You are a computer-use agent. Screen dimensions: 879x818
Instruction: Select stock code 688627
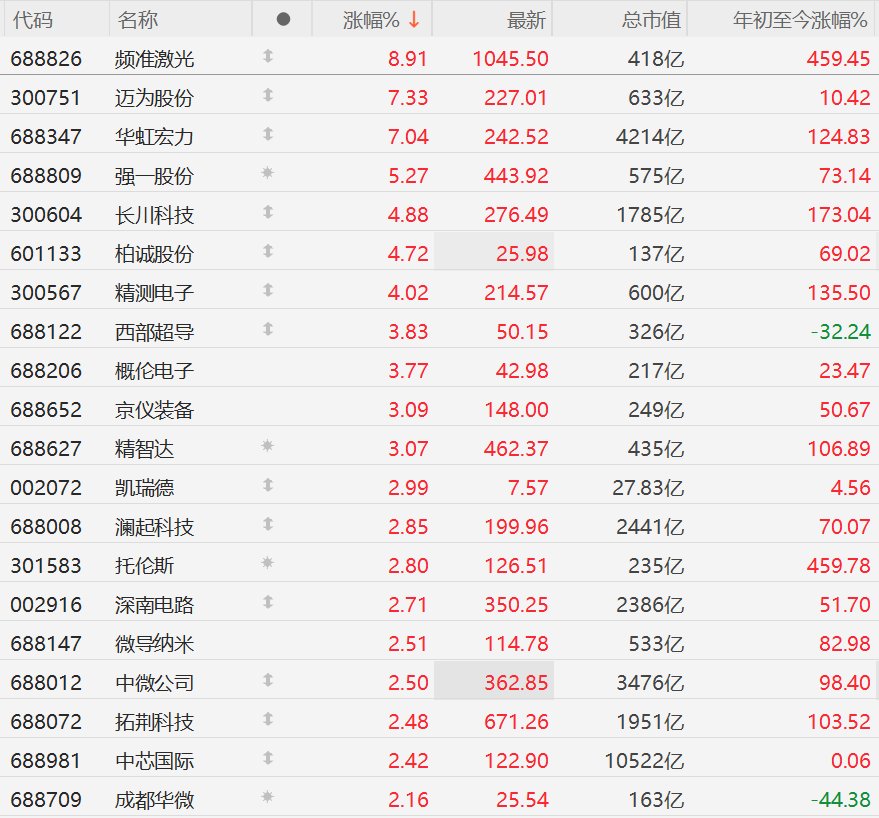pyautogui.click(x=46, y=449)
